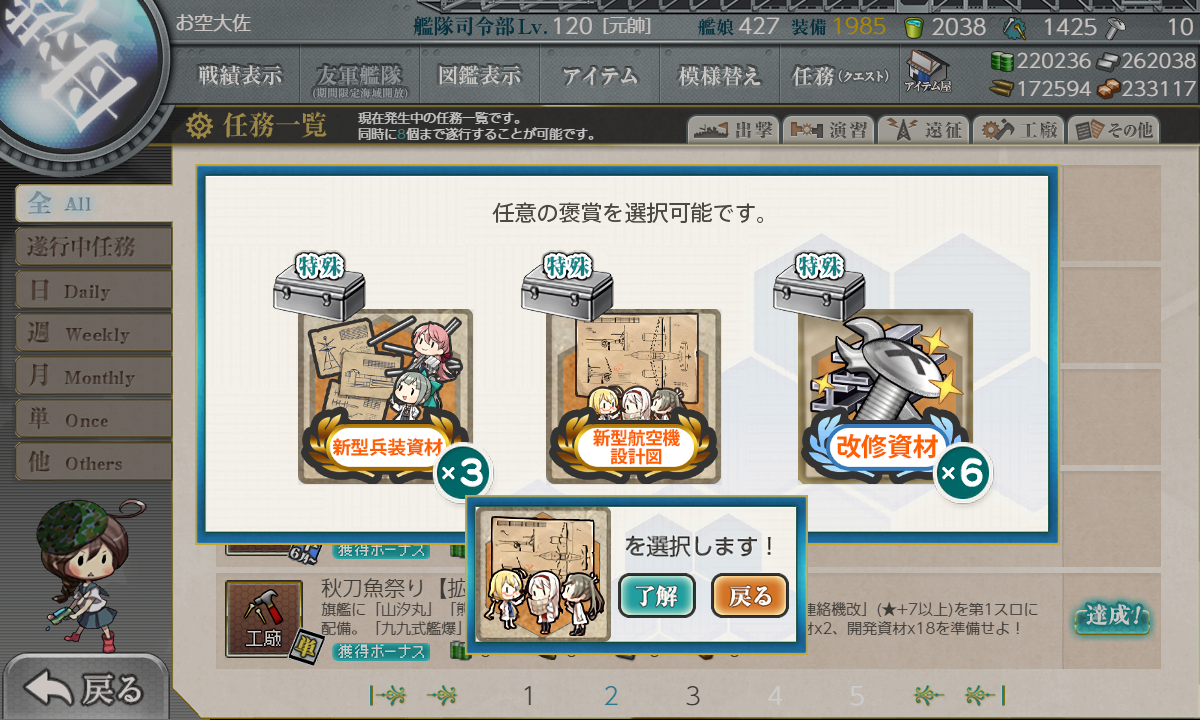Open the アイテム屋 shop icon
Screen dimensions: 1200x720
pos(928,72)
